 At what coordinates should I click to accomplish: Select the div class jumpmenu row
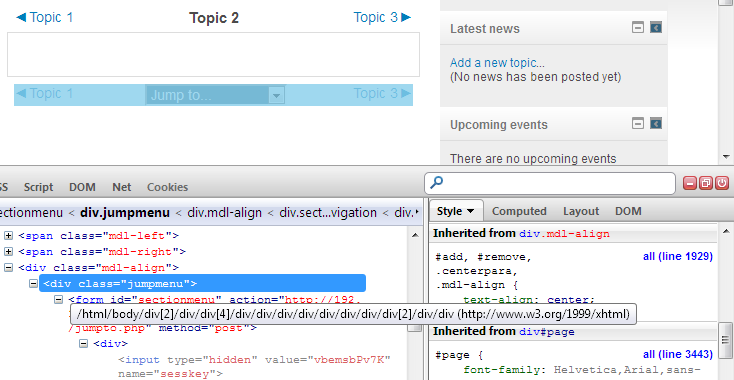202,284
